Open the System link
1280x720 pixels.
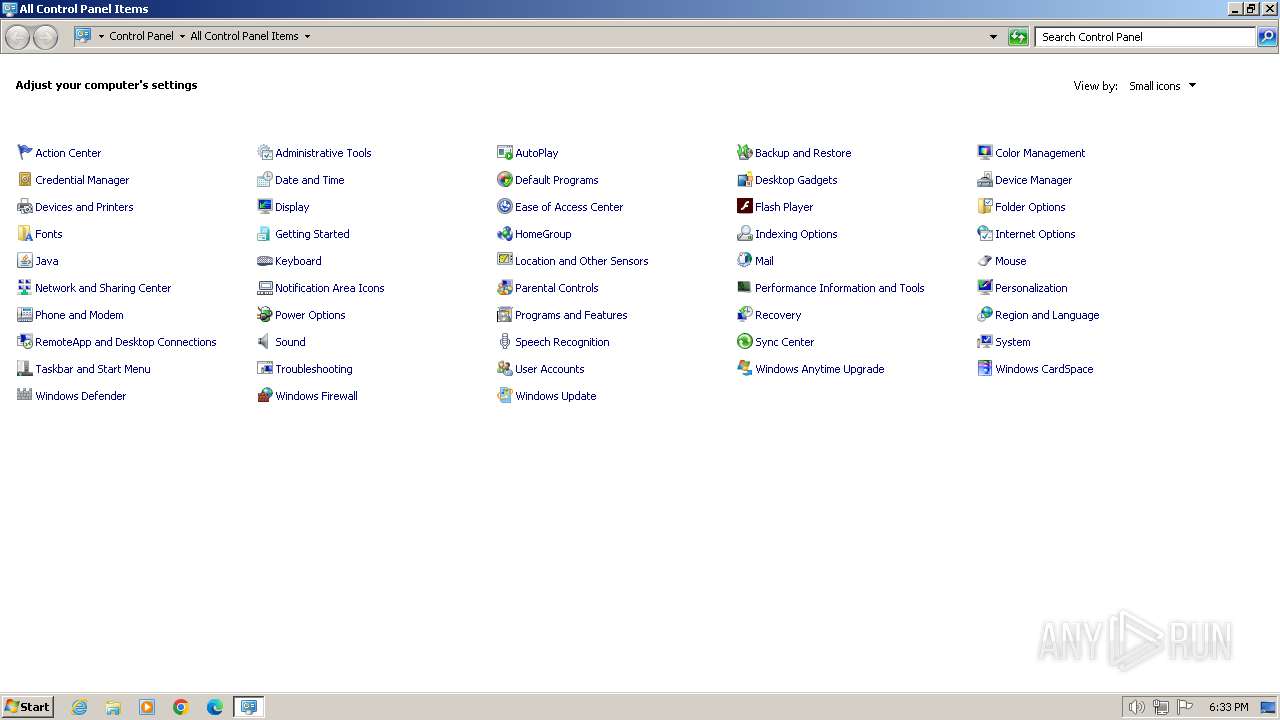click(1012, 342)
